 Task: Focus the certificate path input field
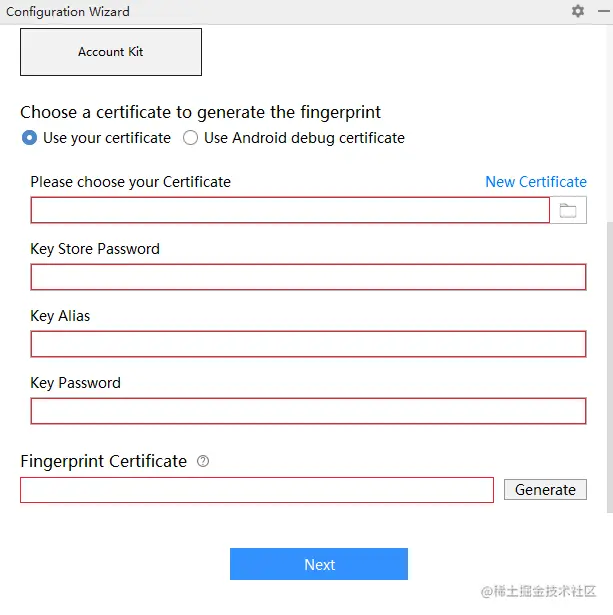(290, 210)
